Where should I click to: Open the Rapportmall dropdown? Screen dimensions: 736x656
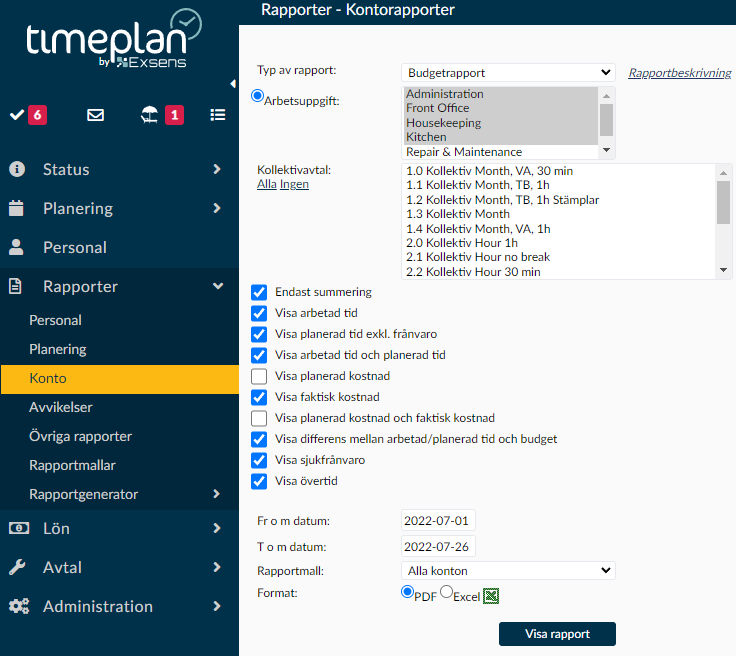coord(508,570)
